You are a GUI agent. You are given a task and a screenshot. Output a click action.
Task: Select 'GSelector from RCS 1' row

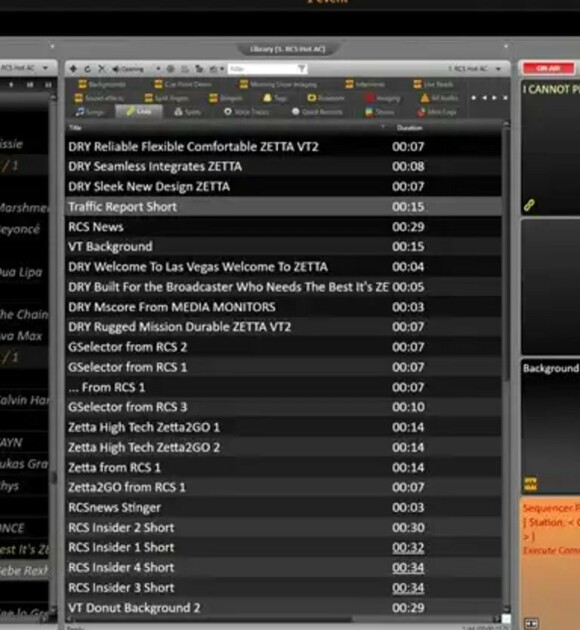[x=283, y=367]
